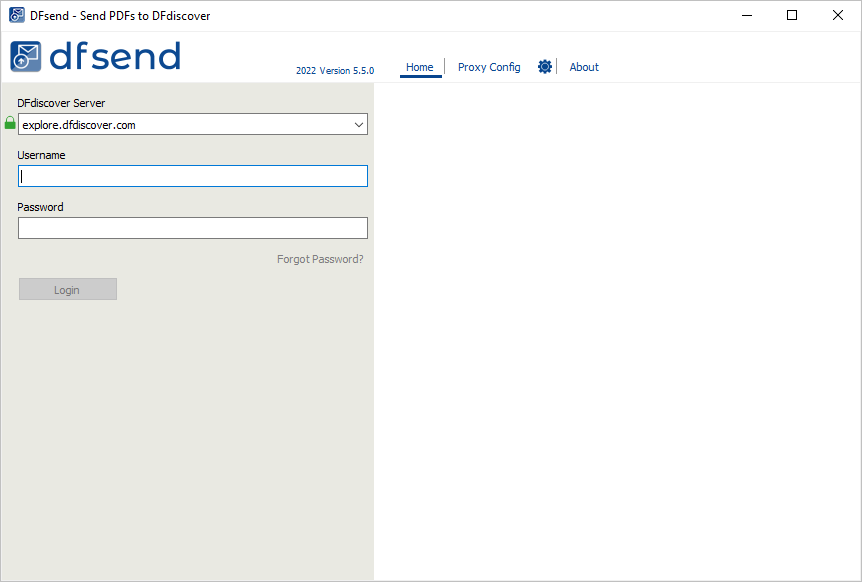Screen dimensions: 862x582
Task: Open the About tab
Action: point(584,67)
